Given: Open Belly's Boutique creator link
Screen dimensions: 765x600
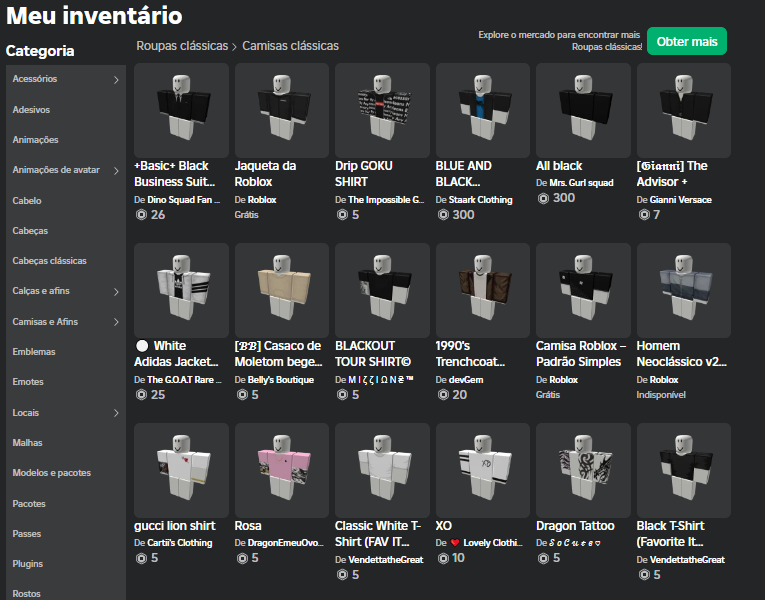Looking at the screenshot, I should 281,380.
